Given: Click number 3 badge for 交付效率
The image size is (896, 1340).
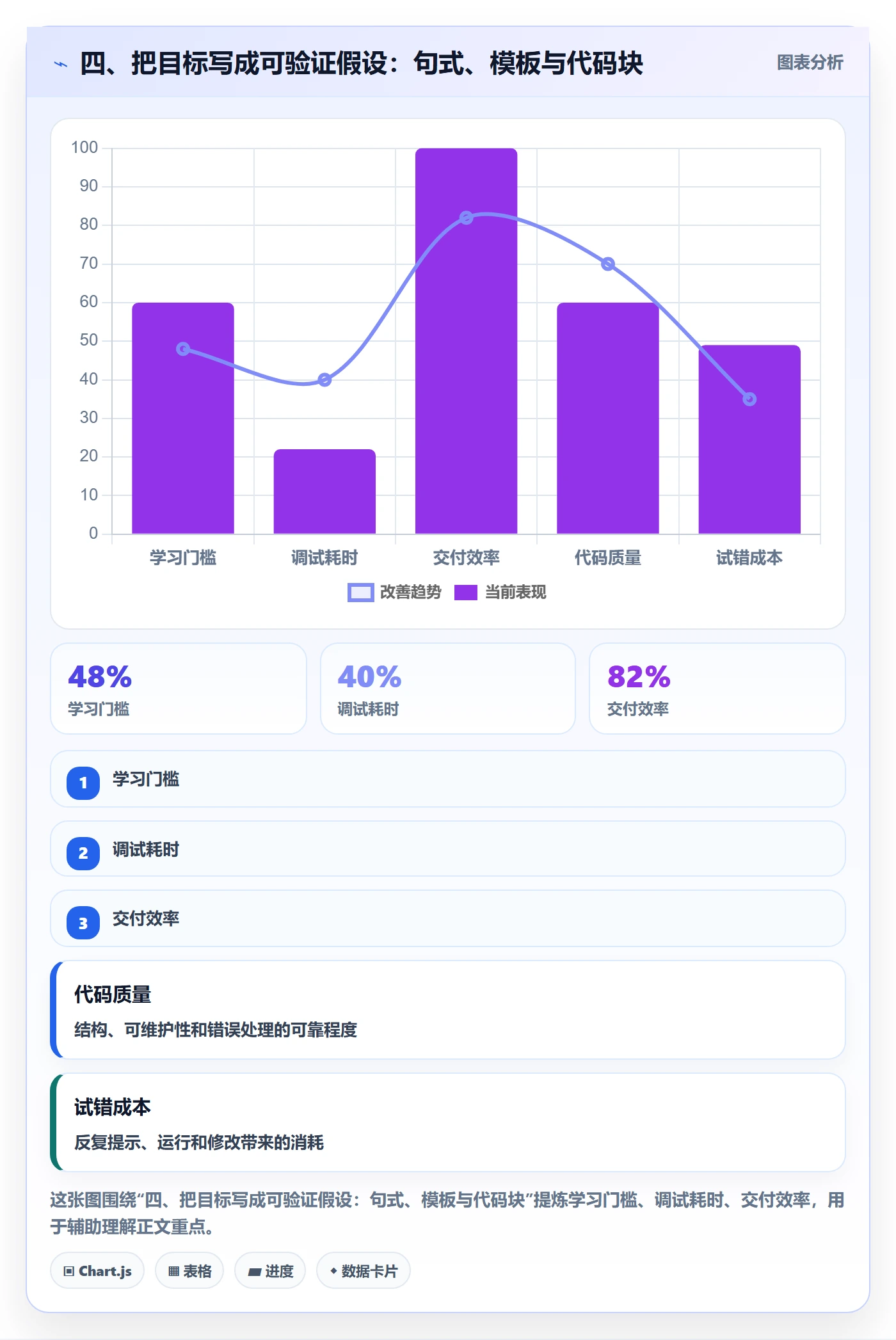Looking at the screenshot, I should tap(83, 923).
